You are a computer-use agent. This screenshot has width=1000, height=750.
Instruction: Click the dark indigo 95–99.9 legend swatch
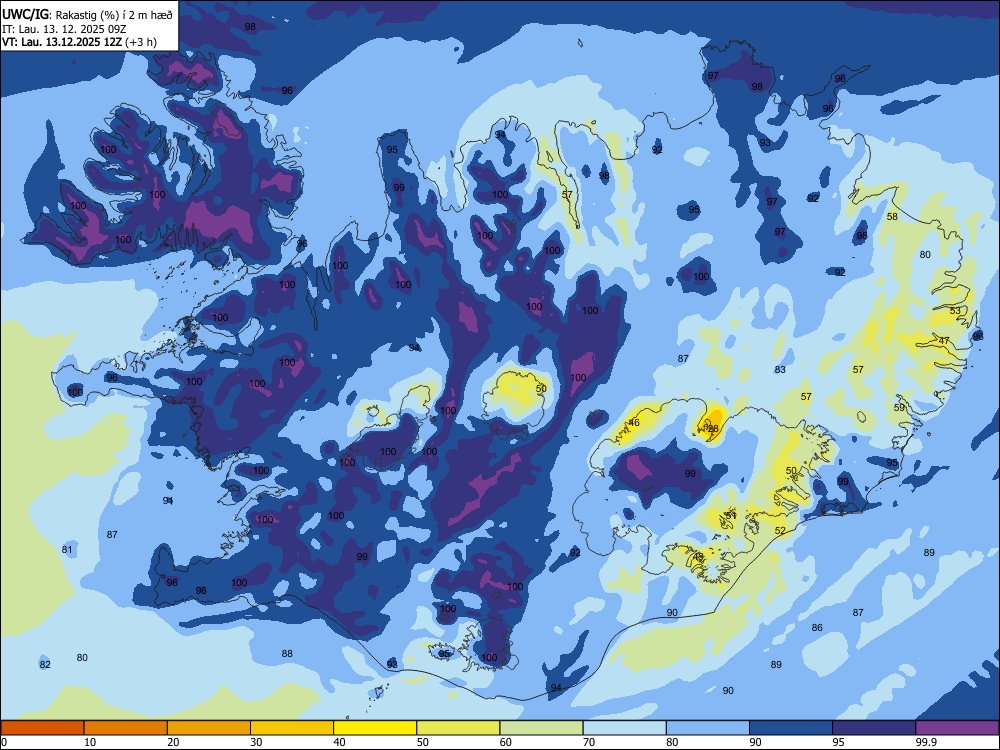click(x=874, y=728)
